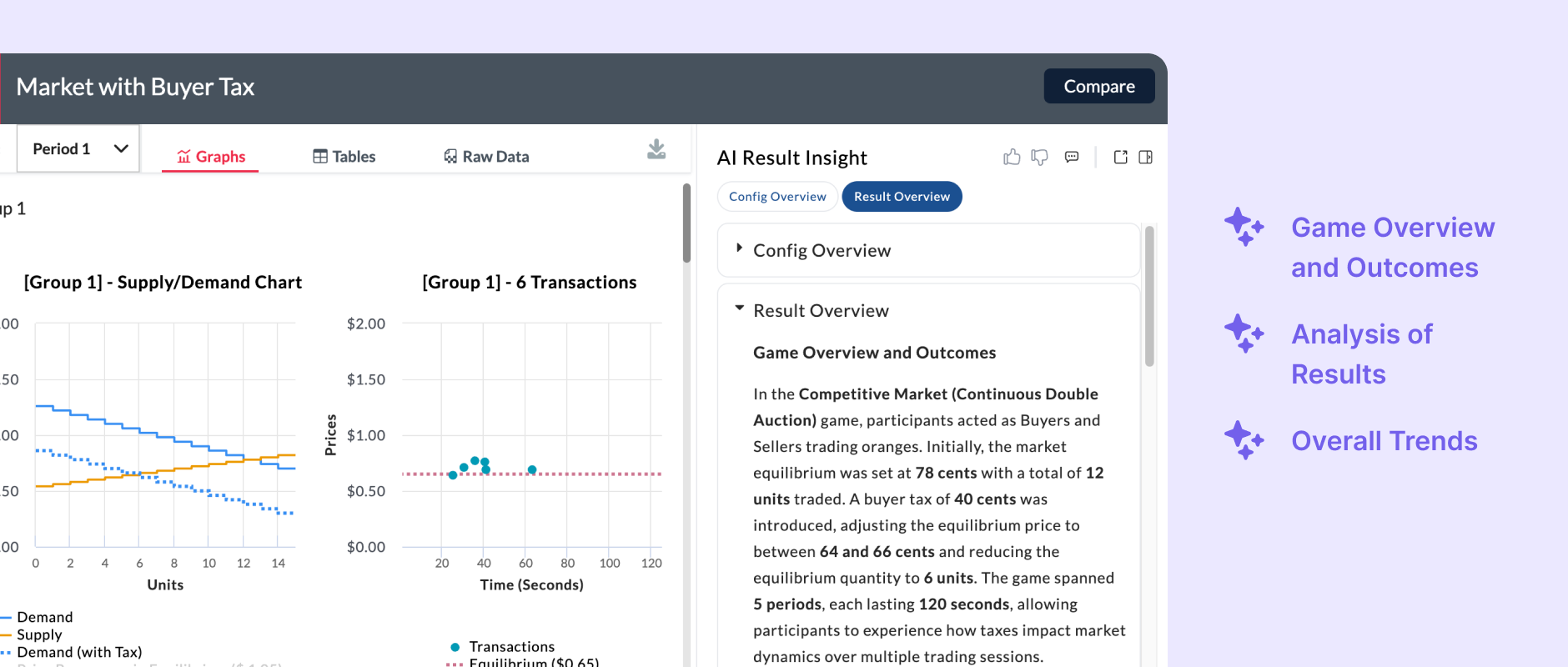Screen dimensions: 1568x667
Task: Click the 'Time (Seconds)' axis label
Action: click(x=531, y=584)
